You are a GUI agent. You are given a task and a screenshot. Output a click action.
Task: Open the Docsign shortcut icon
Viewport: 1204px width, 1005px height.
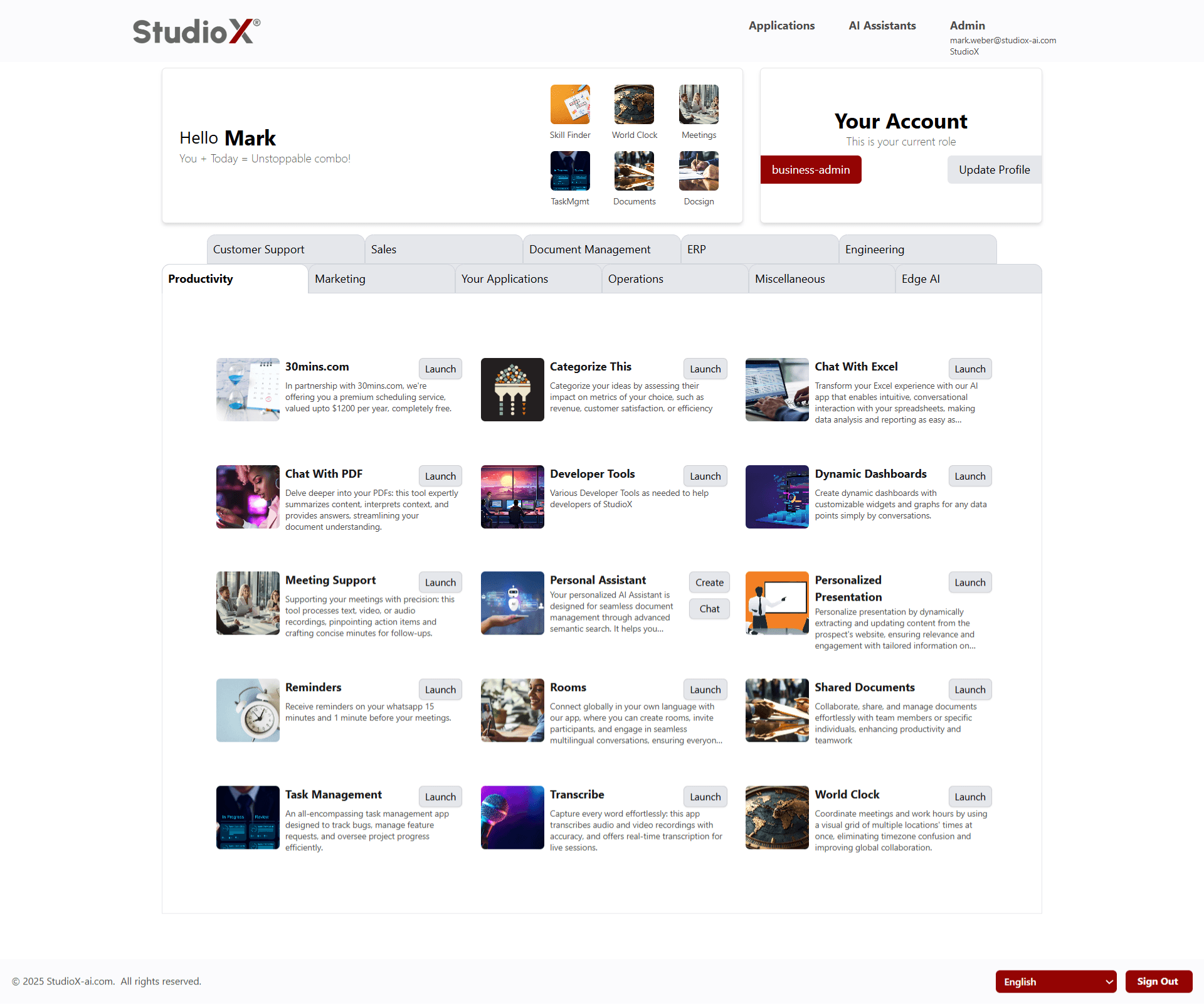699,171
